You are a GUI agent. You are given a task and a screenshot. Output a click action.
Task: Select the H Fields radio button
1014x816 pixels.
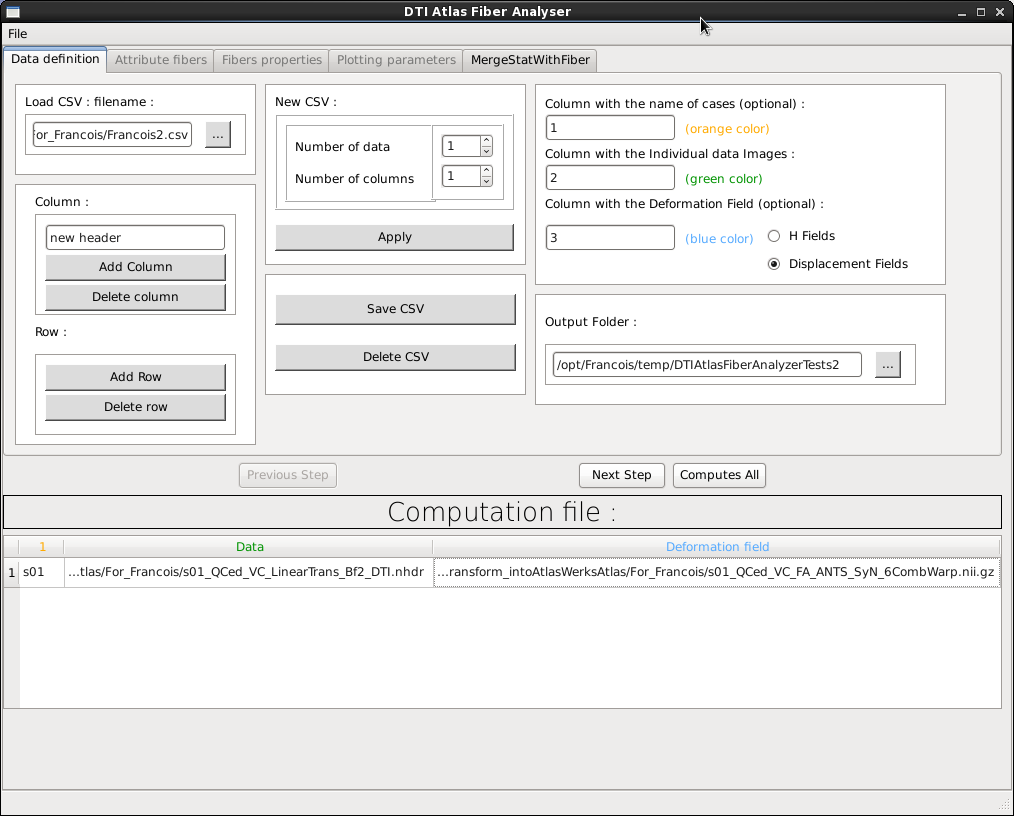[x=774, y=236]
